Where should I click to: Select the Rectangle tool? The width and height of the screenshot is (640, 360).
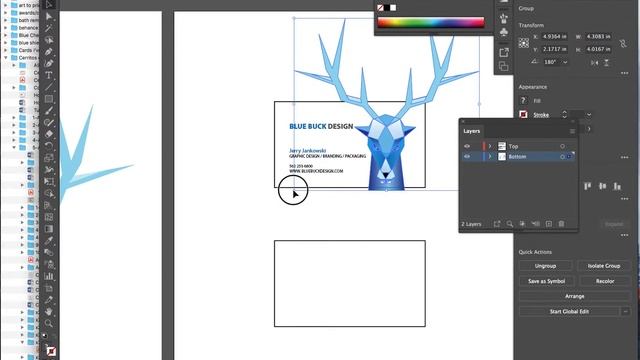pyautogui.click(x=49, y=99)
